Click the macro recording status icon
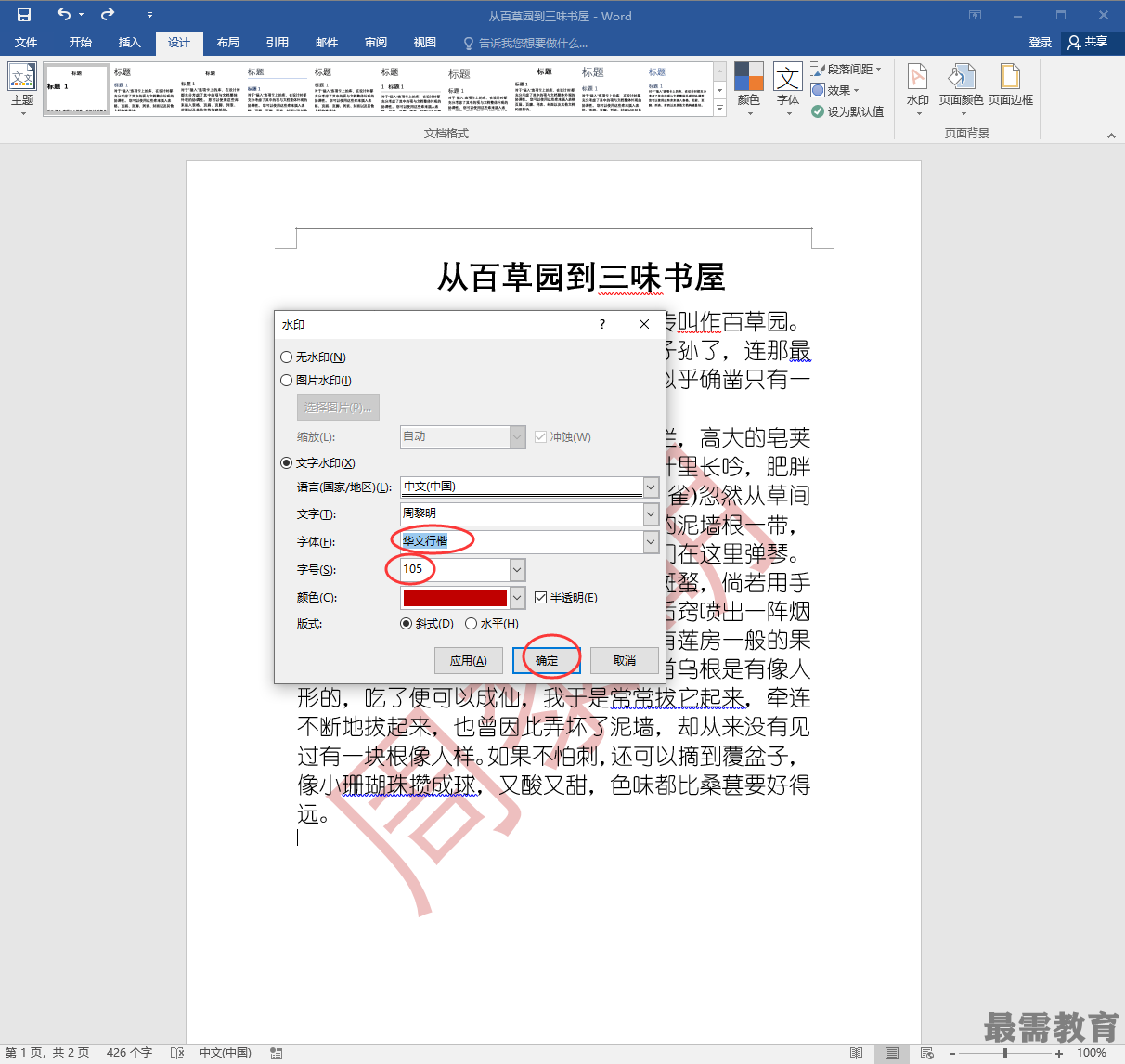Screen dimensions: 1125x1064 [x=276, y=1053]
